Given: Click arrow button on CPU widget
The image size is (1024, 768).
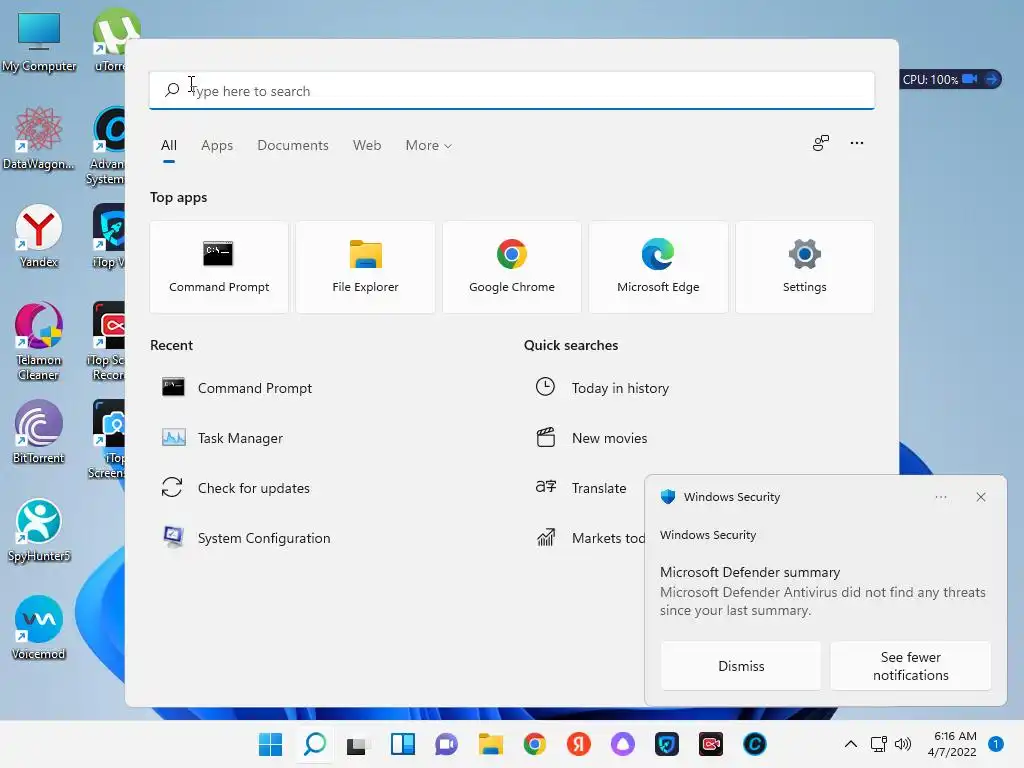Looking at the screenshot, I should tap(991, 79).
